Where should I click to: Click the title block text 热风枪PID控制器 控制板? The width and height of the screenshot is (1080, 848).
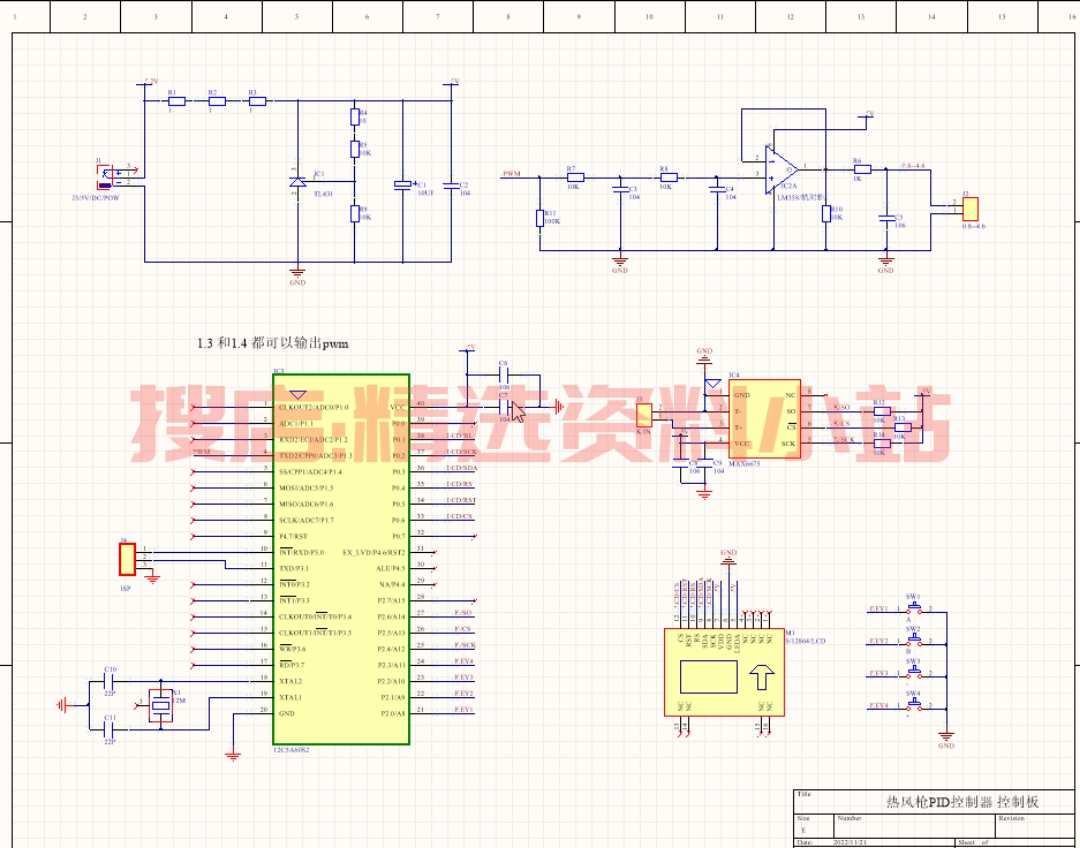962,802
